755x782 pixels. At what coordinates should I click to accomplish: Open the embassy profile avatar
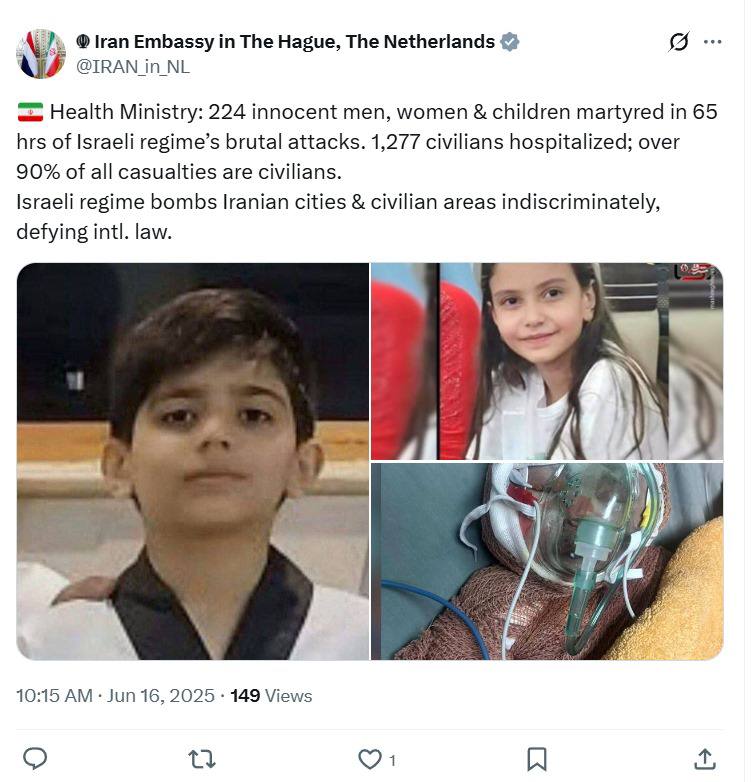click(x=41, y=54)
